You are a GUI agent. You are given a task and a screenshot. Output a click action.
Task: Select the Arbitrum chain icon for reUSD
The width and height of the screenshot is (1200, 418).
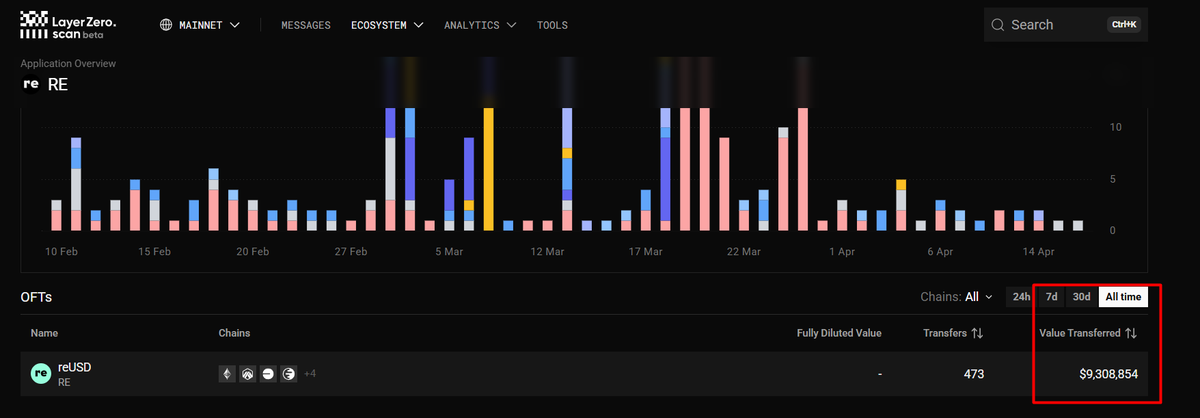[247, 374]
